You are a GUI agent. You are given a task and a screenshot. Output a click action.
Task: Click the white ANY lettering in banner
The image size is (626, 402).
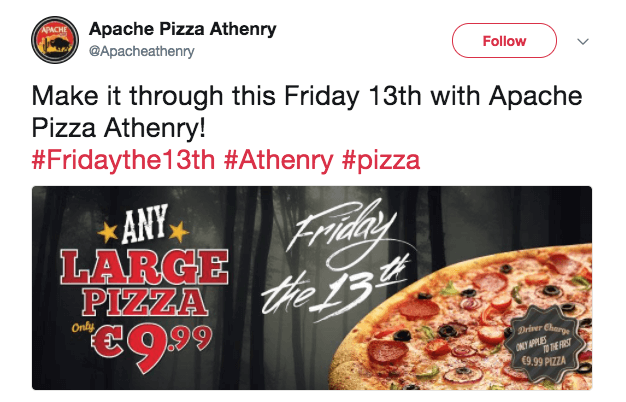point(144,224)
